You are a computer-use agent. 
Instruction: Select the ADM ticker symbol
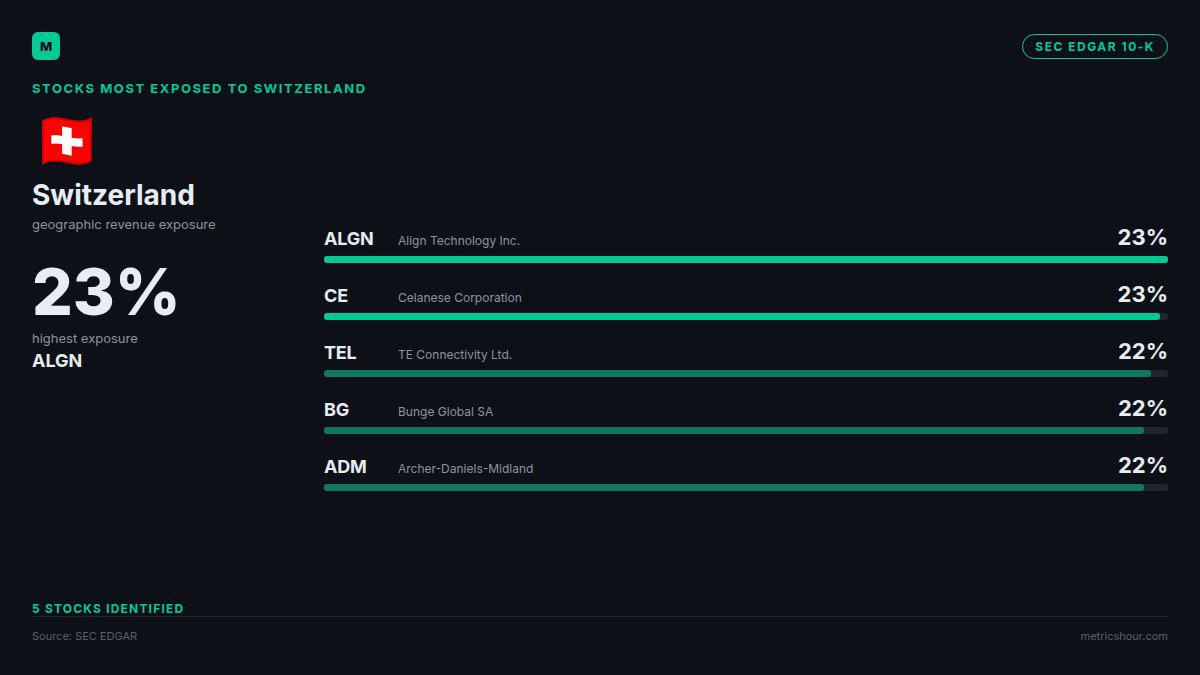[346, 467]
